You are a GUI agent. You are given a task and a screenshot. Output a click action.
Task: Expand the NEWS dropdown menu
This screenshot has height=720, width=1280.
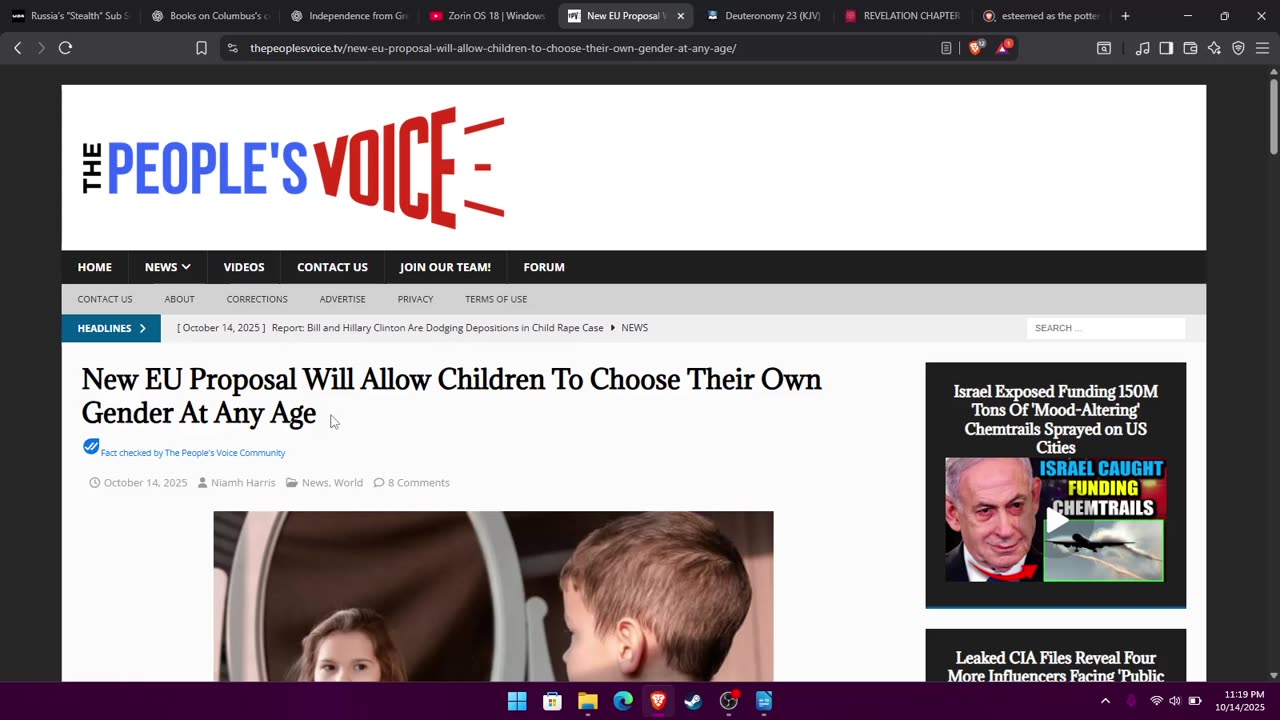point(167,267)
